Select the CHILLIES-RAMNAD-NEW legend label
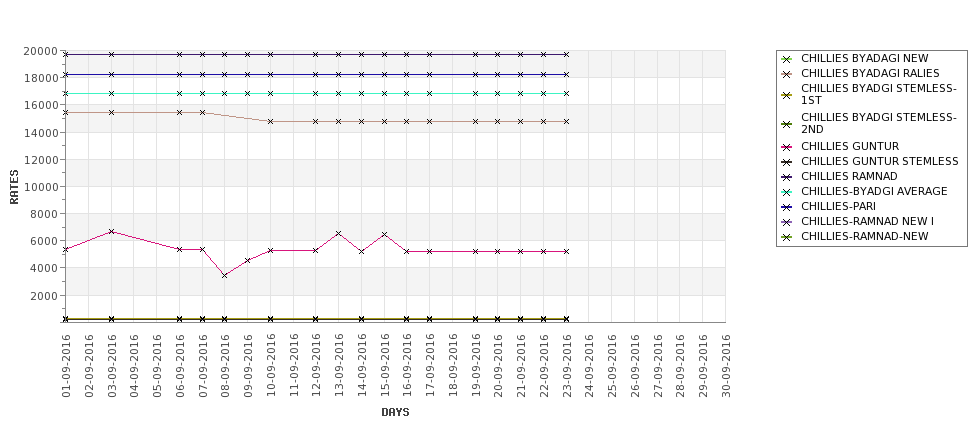 [x=864, y=236]
